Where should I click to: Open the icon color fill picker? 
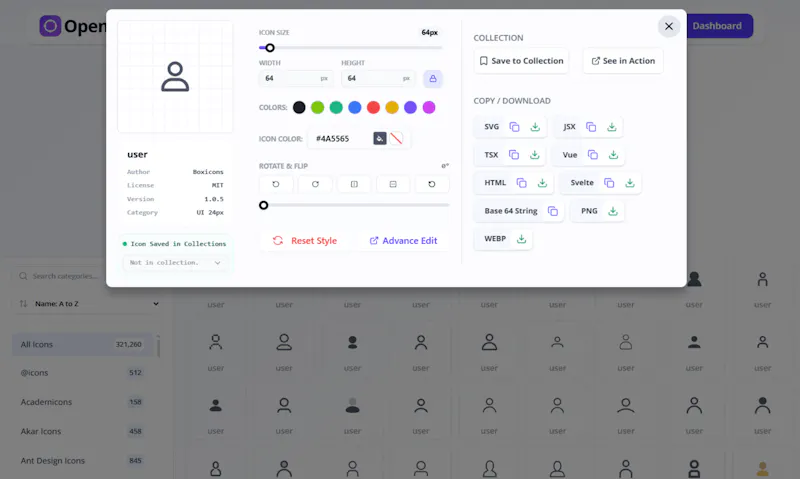[380, 138]
